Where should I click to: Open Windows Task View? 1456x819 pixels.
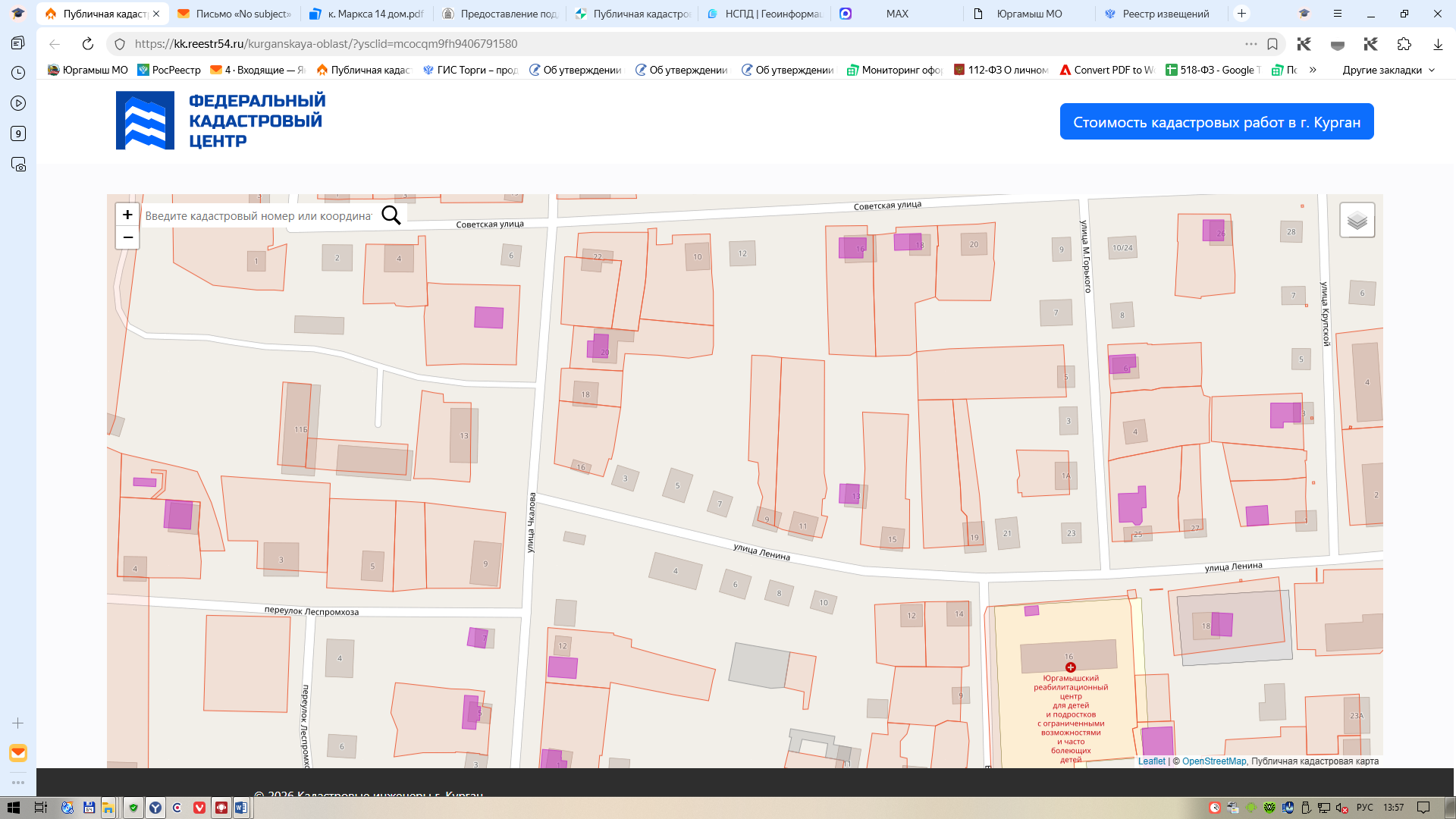tap(41, 808)
